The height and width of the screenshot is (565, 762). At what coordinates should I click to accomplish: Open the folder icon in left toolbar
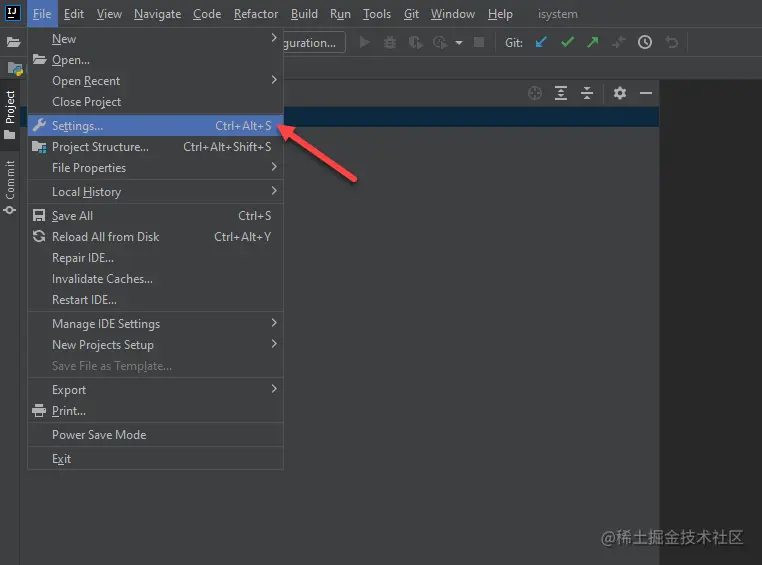tap(14, 42)
